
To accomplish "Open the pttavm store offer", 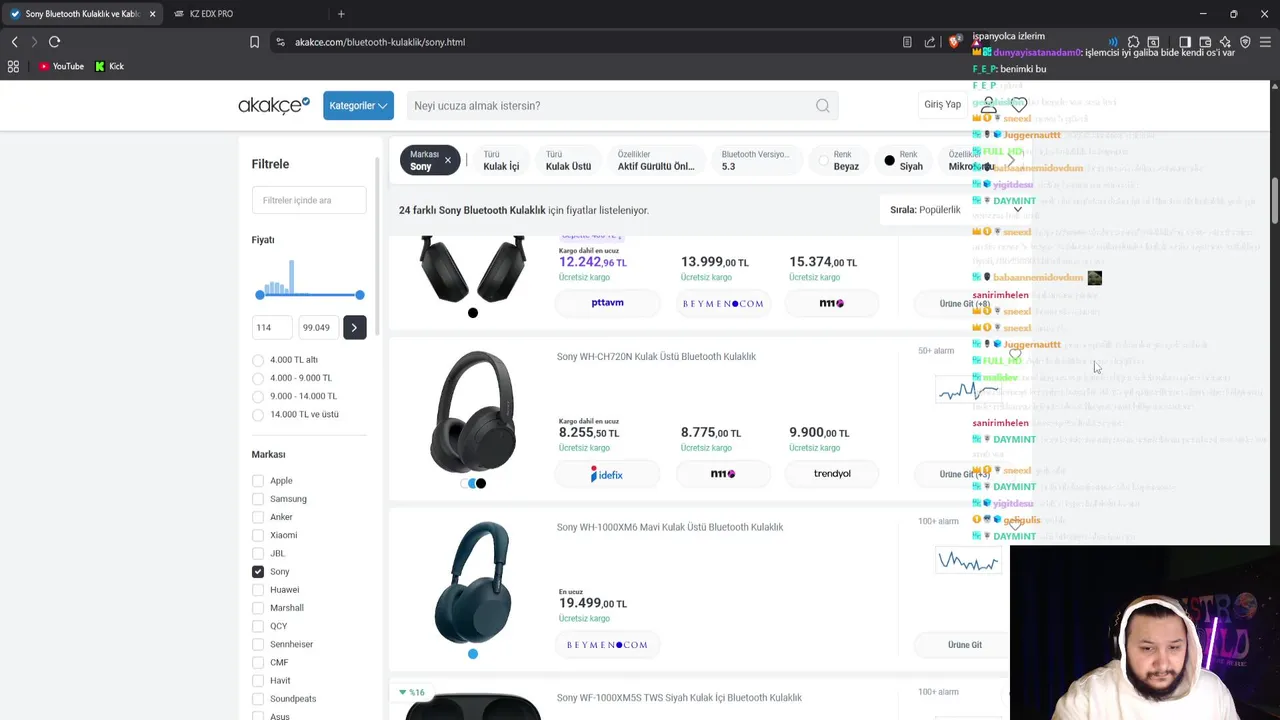I will pos(607,303).
